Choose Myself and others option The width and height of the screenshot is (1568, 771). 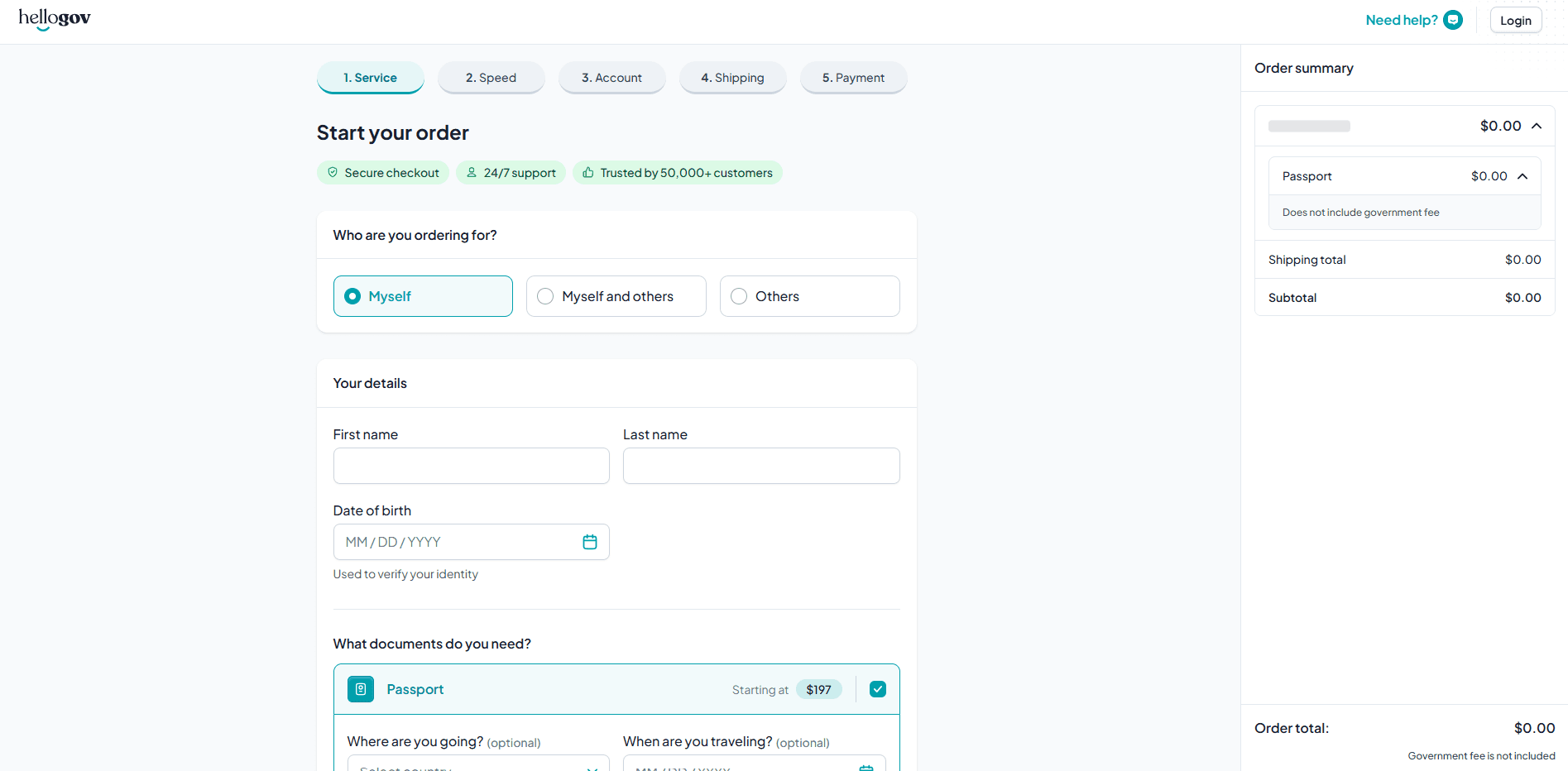pos(546,296)
